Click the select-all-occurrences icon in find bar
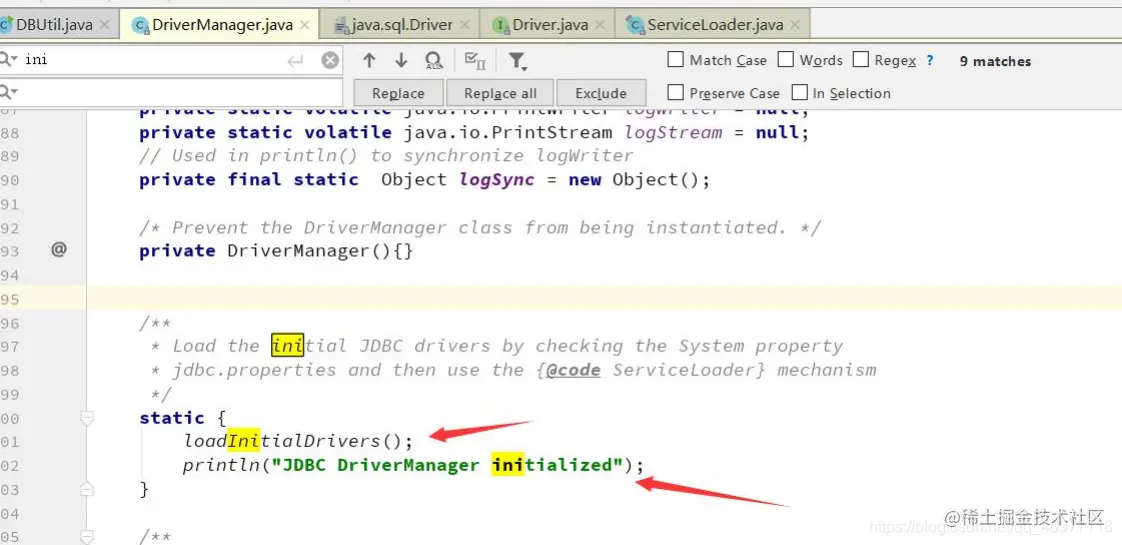This screenshot has width=1122, height=545. point(475,61)
